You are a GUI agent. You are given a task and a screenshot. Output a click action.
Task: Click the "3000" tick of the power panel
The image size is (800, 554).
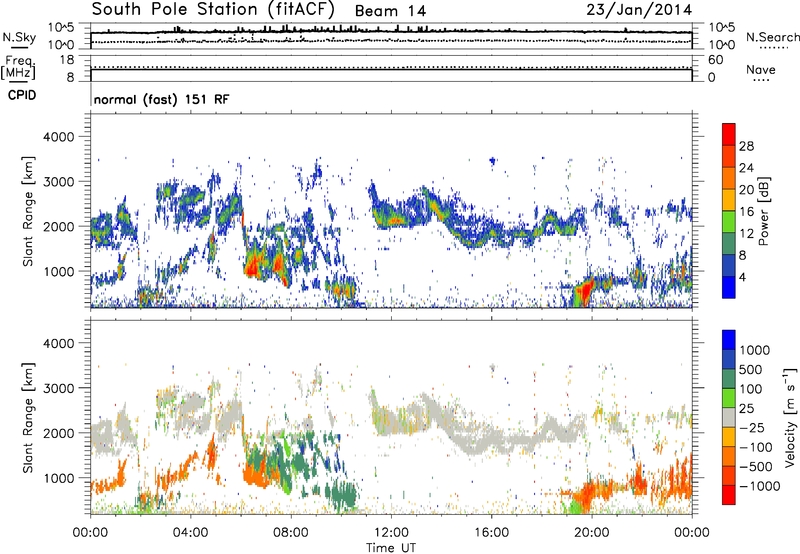[58, 182]
